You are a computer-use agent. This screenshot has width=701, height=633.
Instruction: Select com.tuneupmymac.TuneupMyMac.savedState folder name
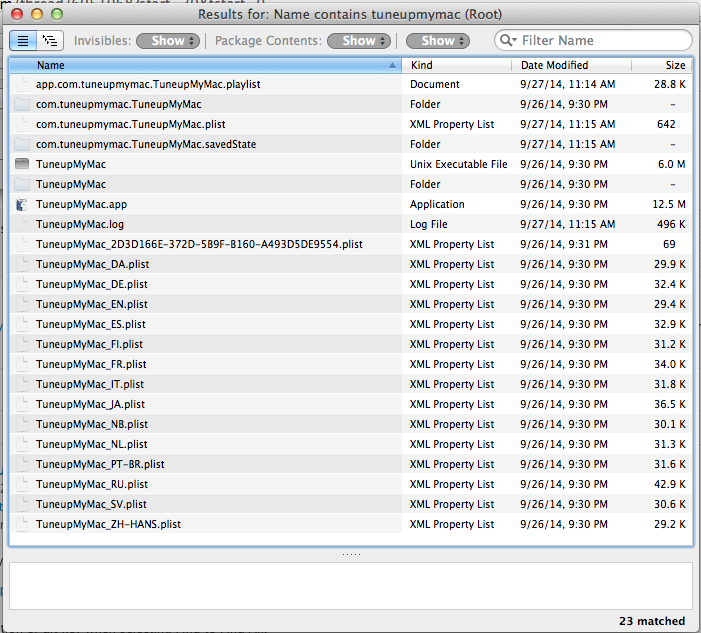point(146,144)
